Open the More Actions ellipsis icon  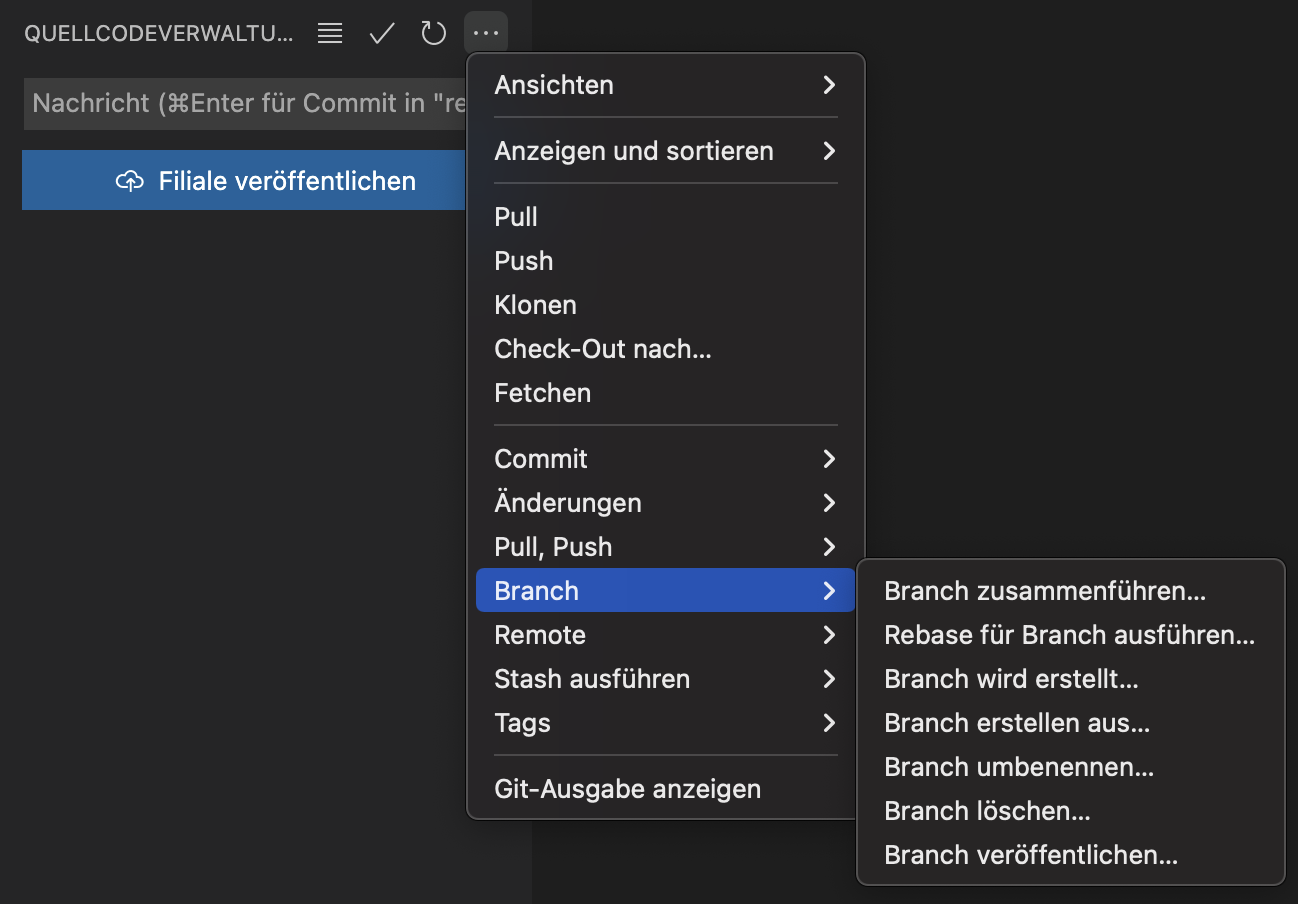click(486, 33)
